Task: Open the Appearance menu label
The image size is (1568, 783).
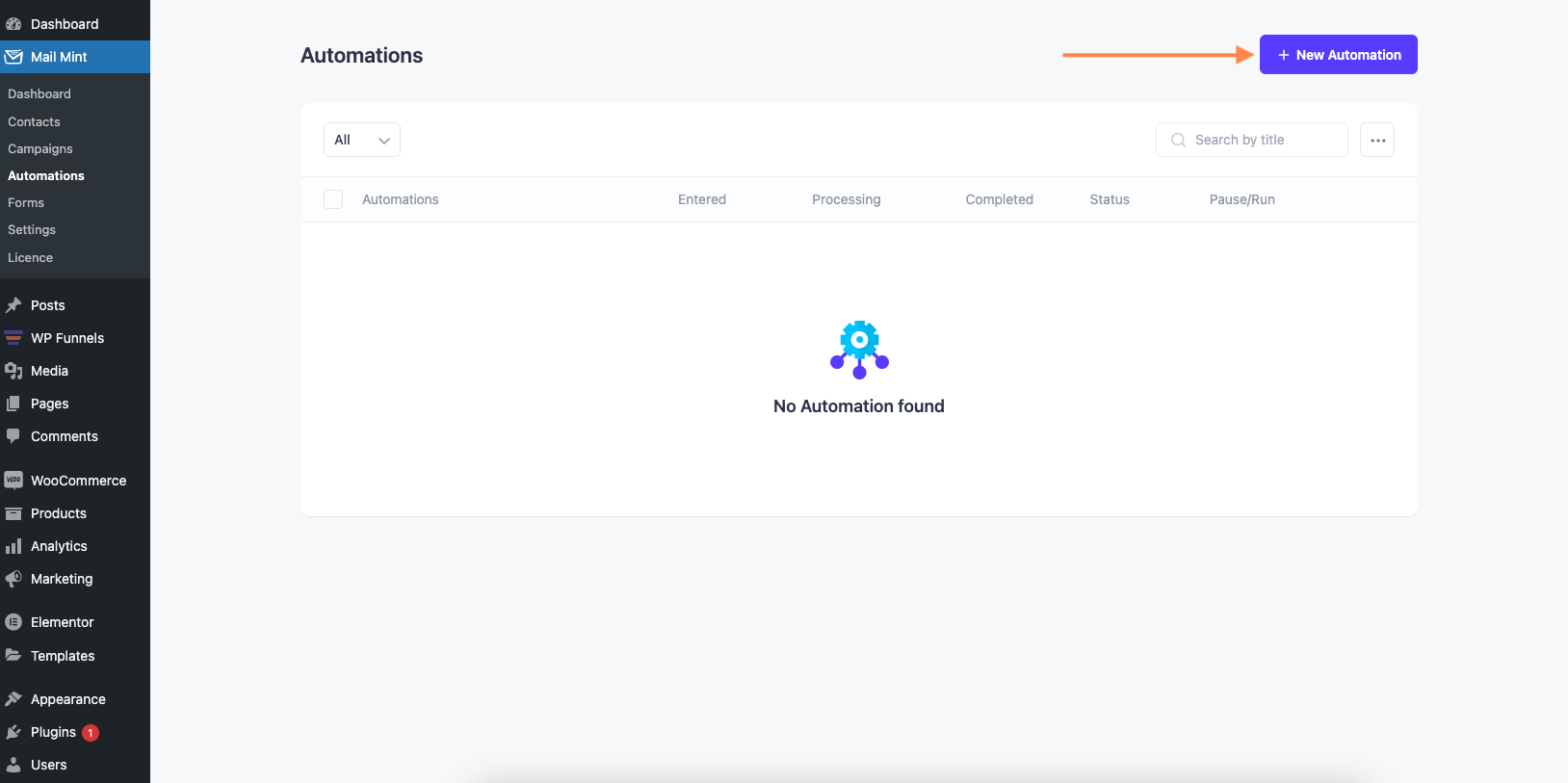Action: [x=68, y=699]
